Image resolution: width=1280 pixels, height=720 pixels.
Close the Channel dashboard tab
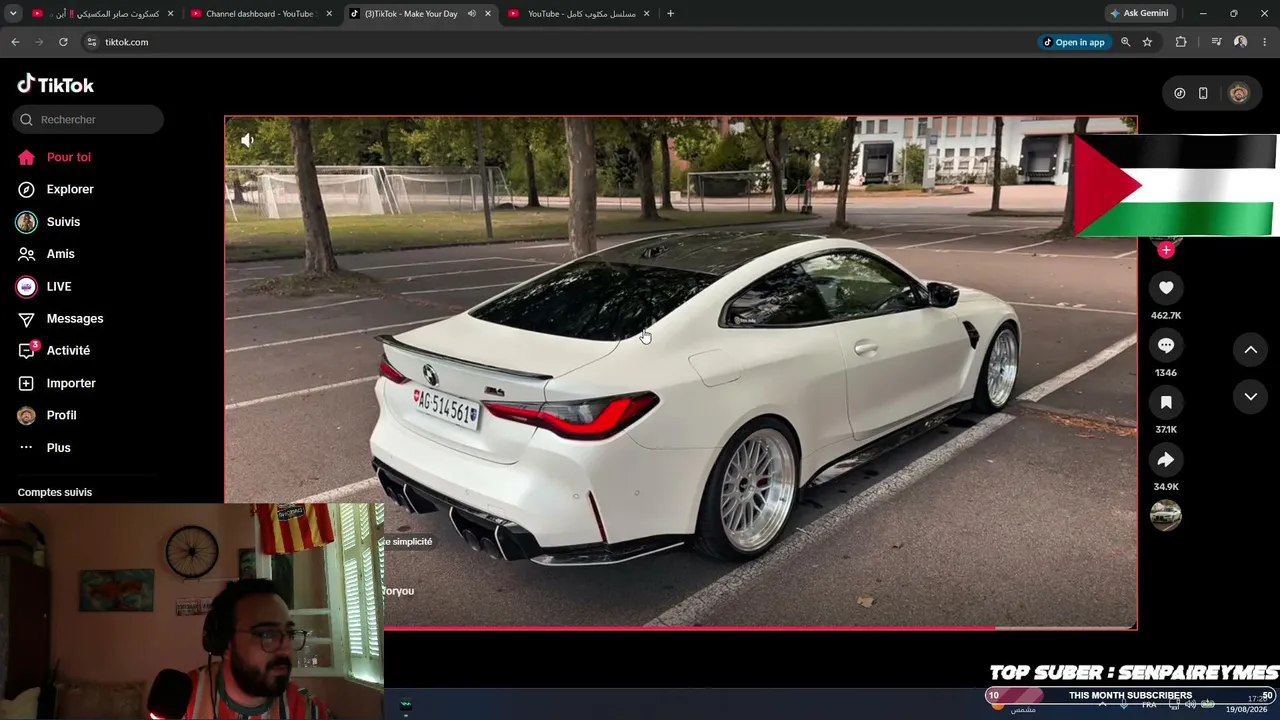pyautogui.click(x=329, y=14)
